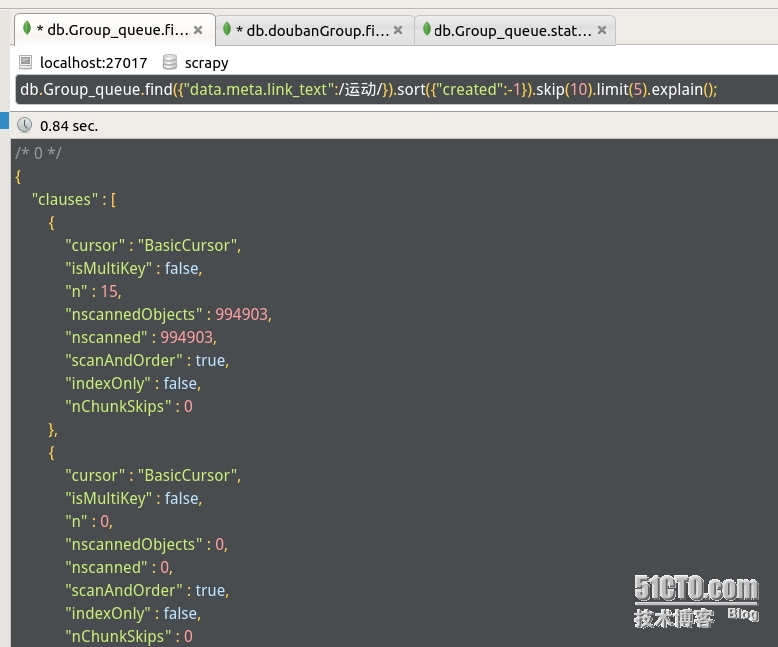Click the second "indexOnly" : false line

tap(133, 614)
